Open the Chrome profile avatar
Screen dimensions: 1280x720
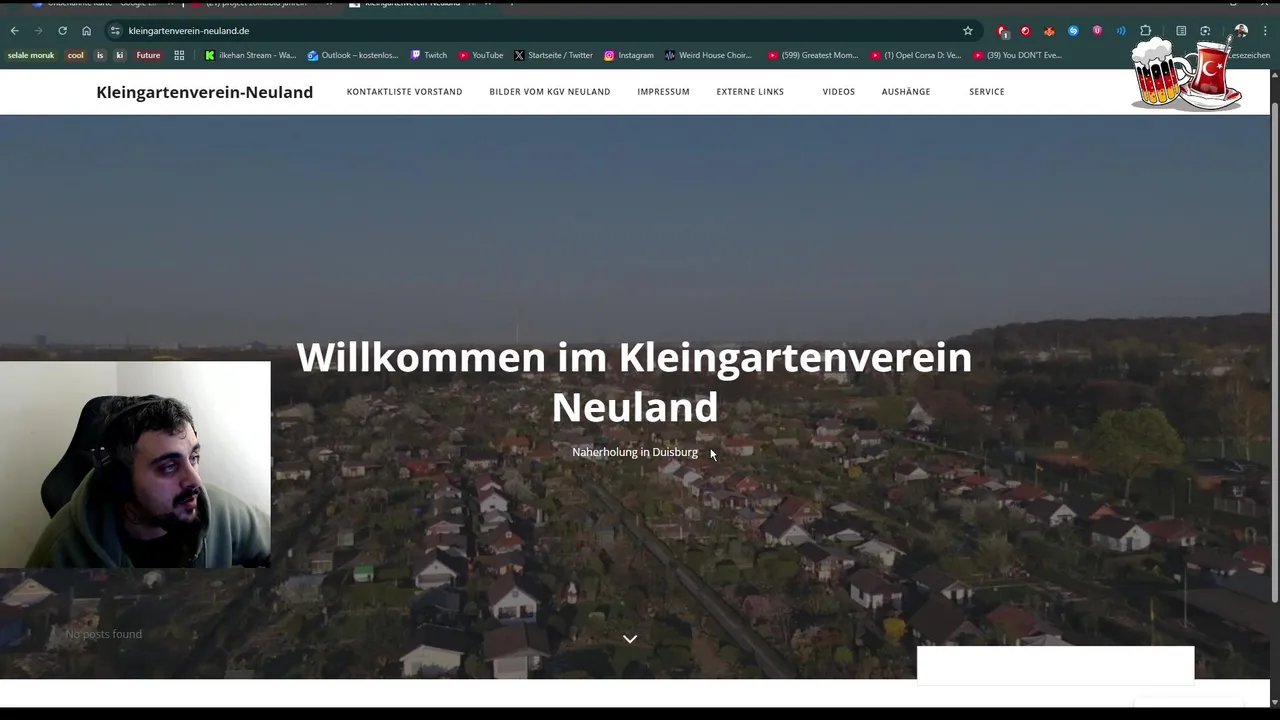1241,31
